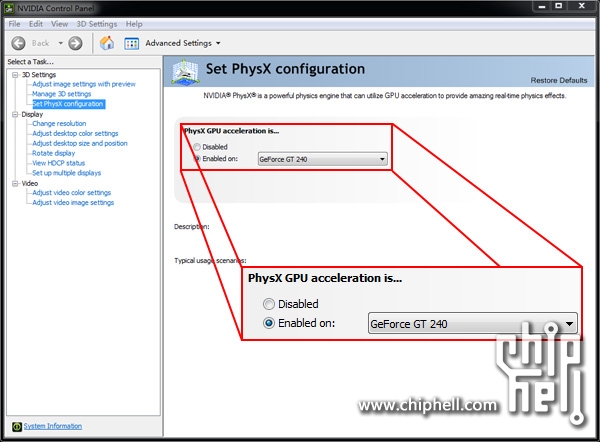Click the 'Select a Task...' label
Viewport: 600px width, 442px height.
coord(31,62)
